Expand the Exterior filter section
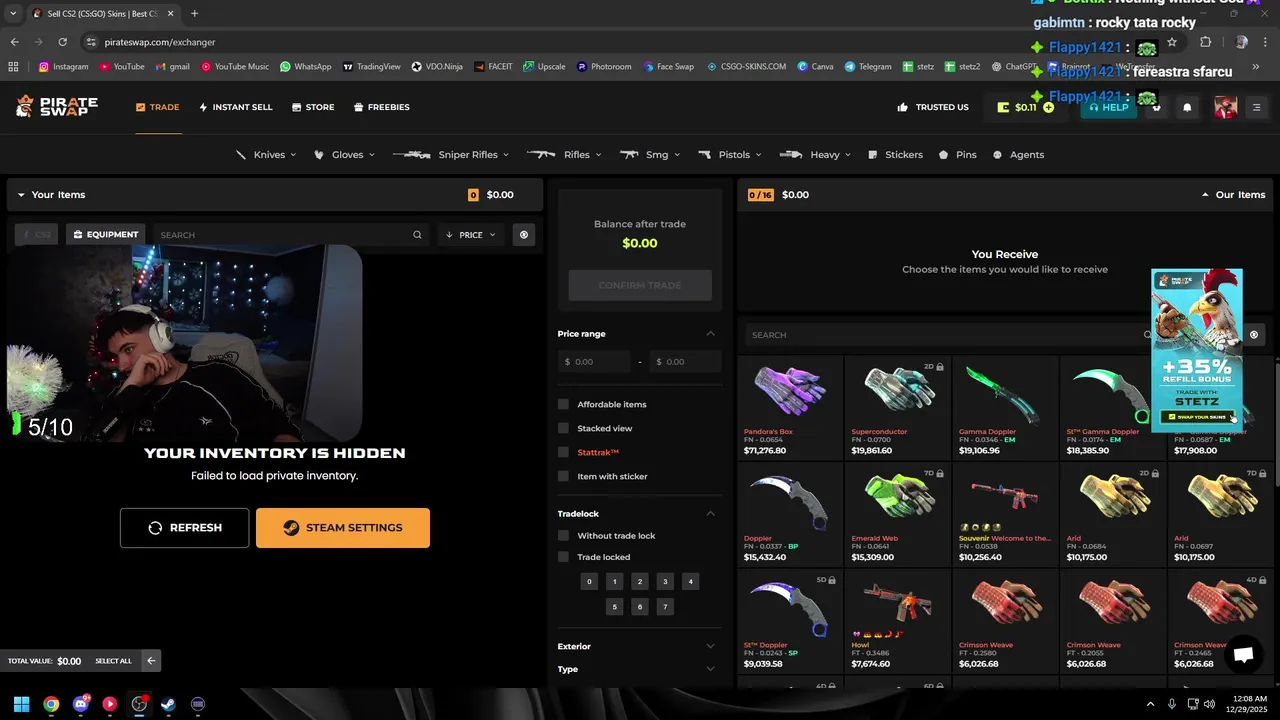 pos(639,646)
